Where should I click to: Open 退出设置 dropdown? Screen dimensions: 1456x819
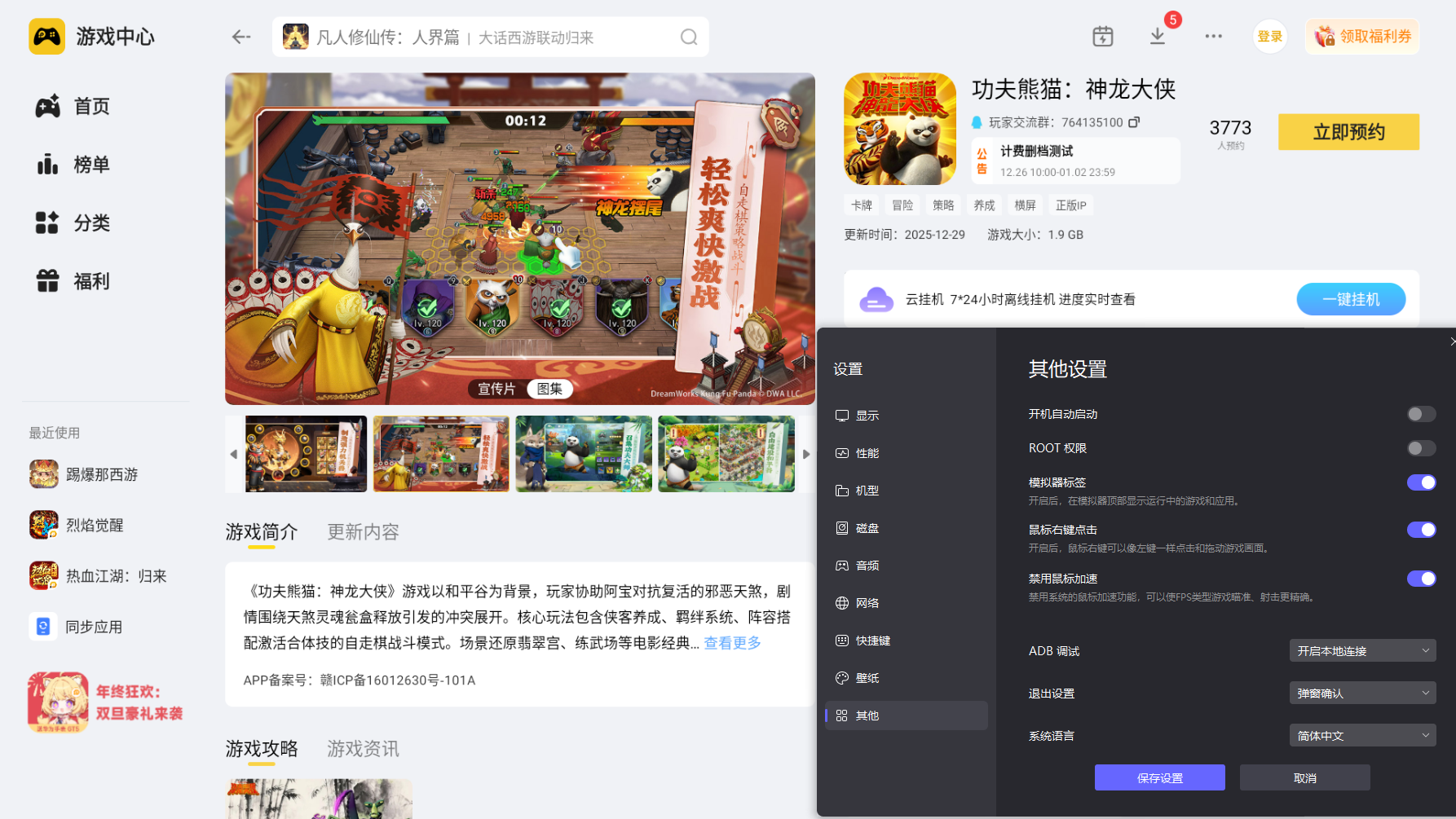(1362, 694)
